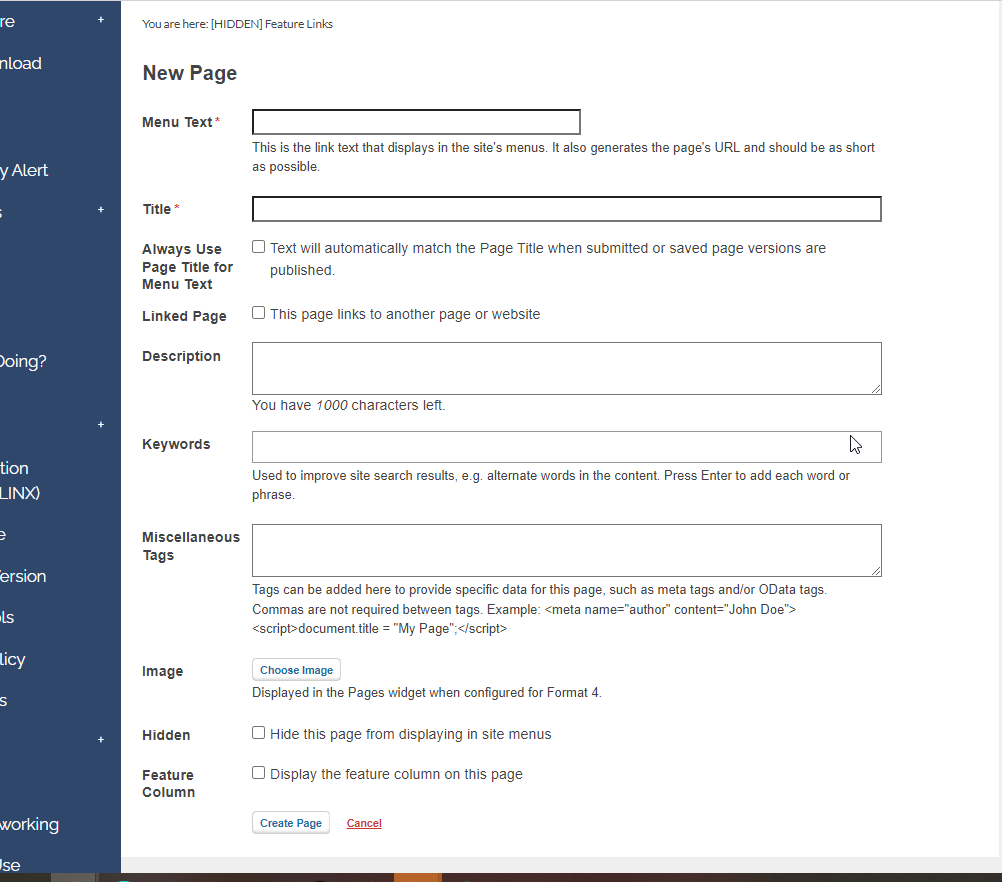1002x882 pixels.
Task: Click the 'Feature Column' field label
Action: coord(169,784)
